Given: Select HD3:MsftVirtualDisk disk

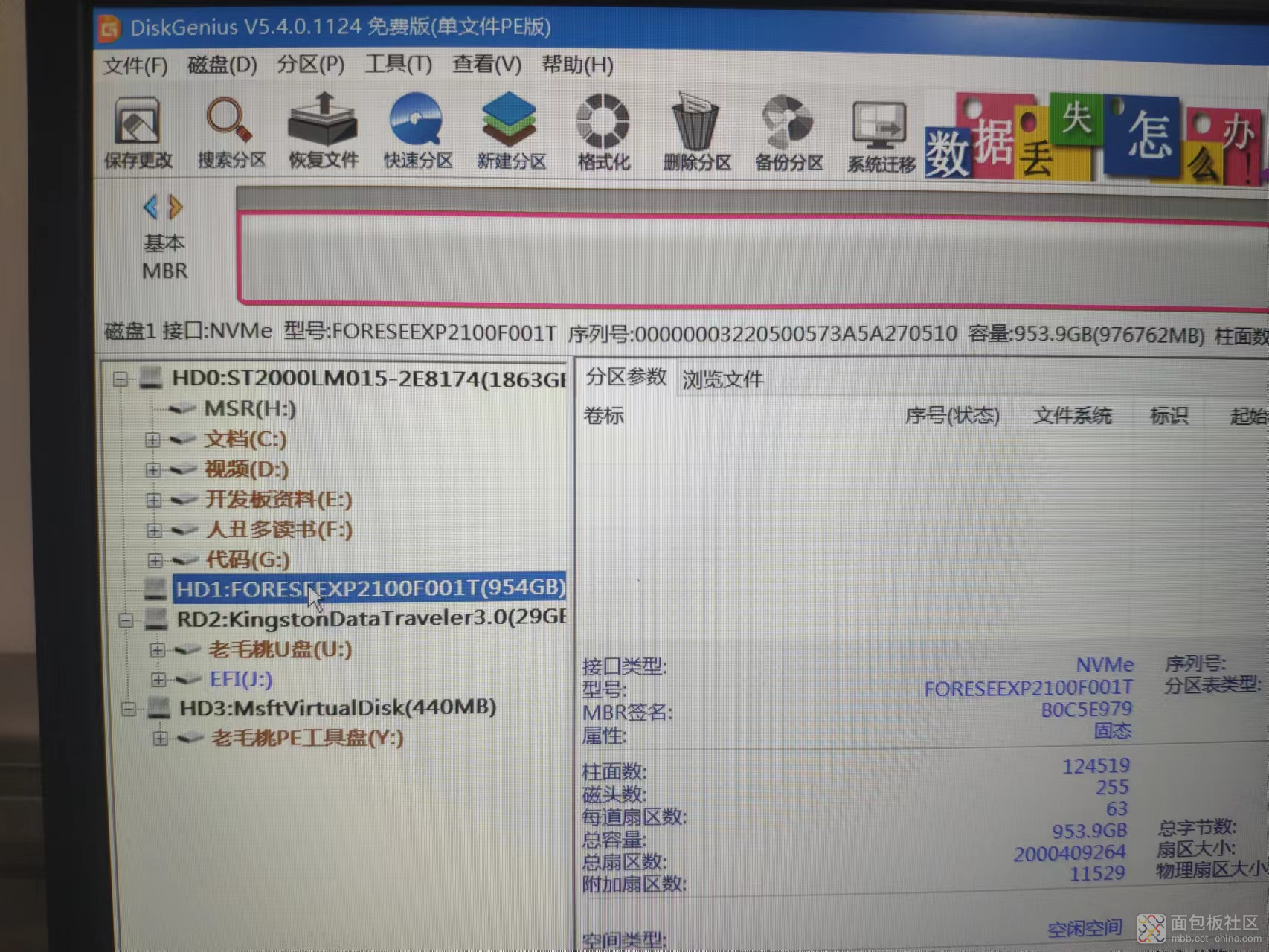Looking at the screenshot, I should coord(338,707).
